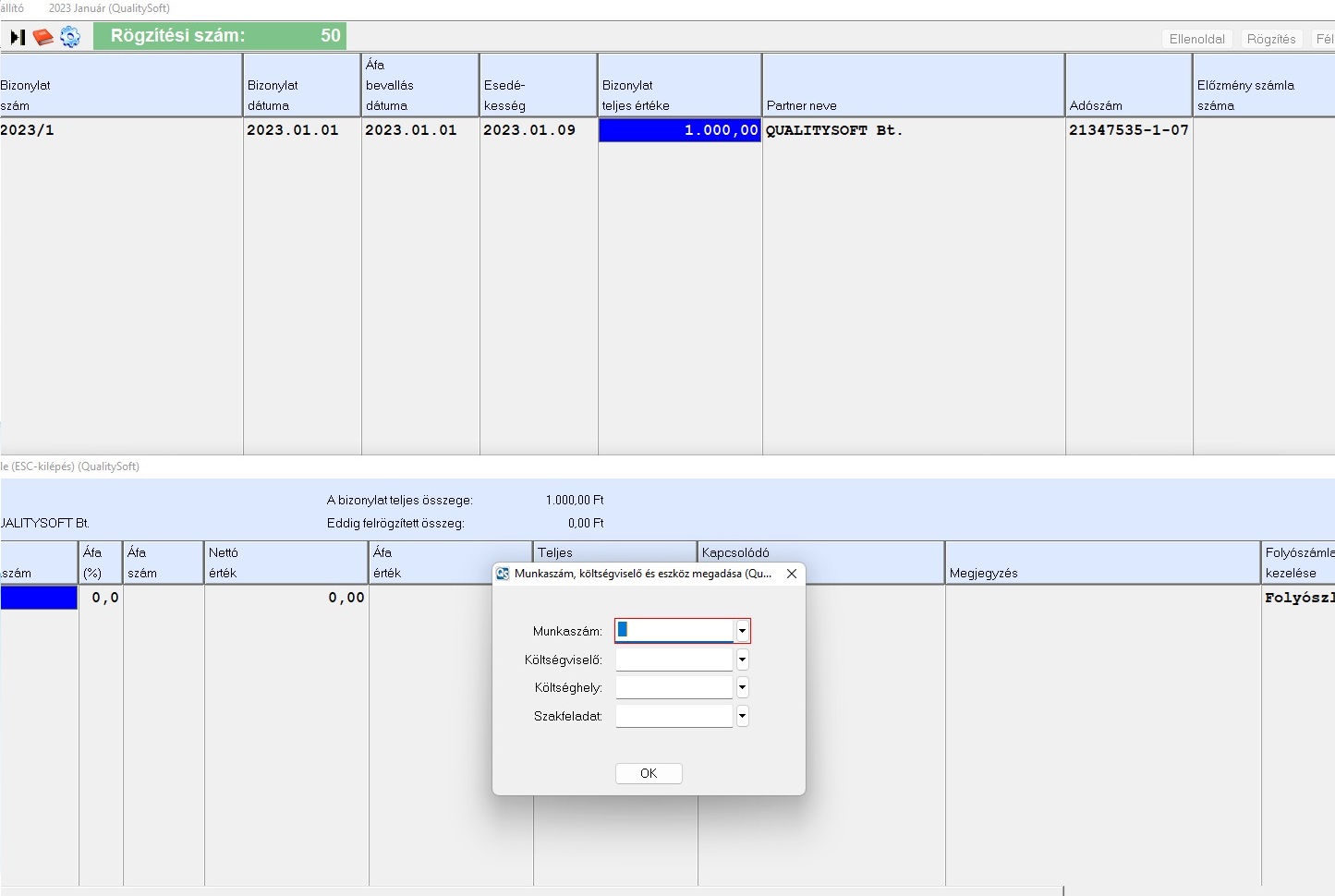
Task: Open the red book icon
Action: click(x=43, y=37)
